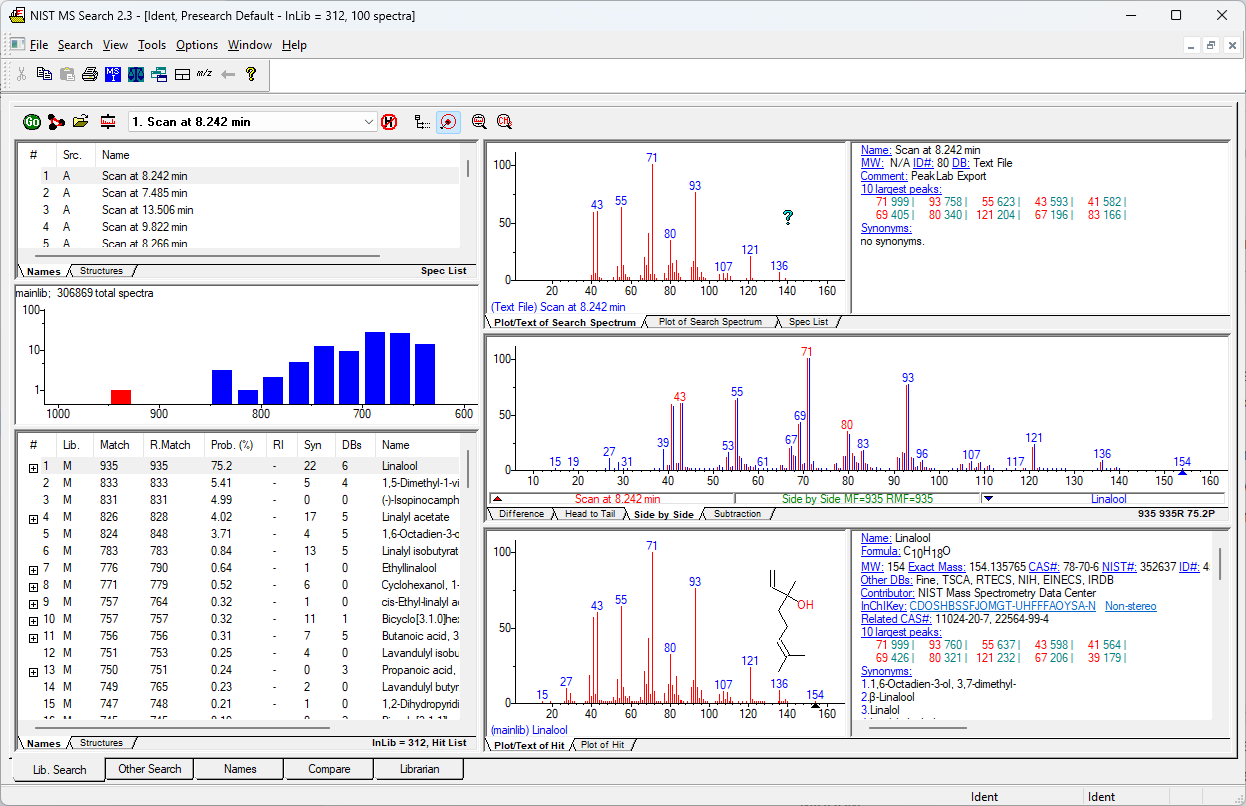Switch to the Head to Tail tab
1246x806 pixels.
click(589, 514)
